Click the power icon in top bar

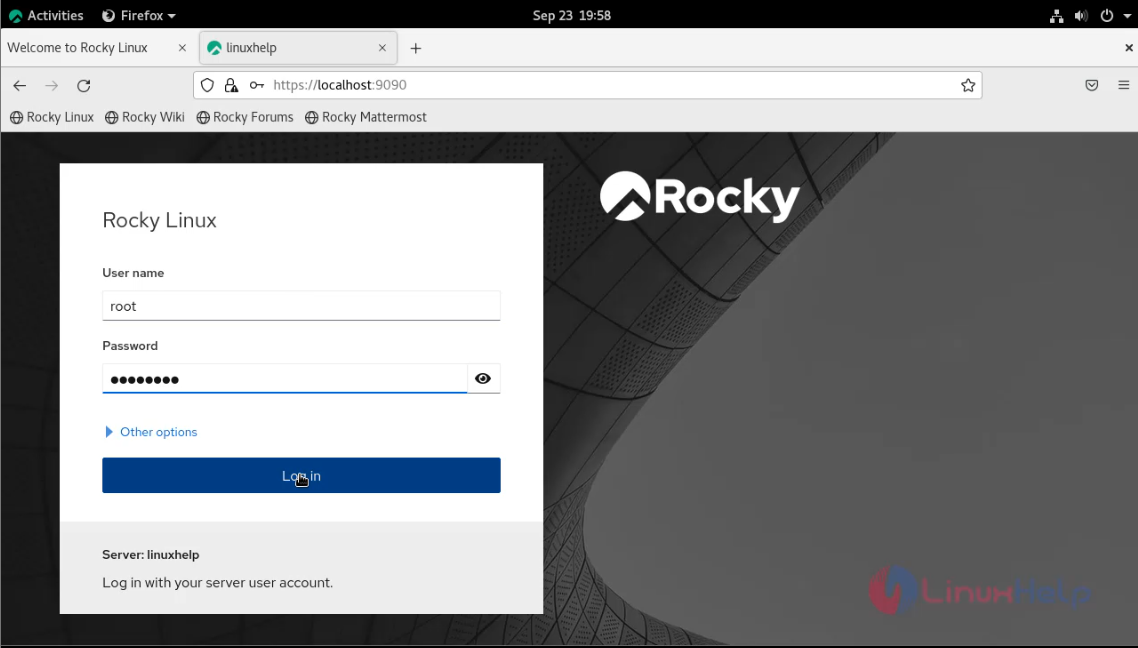1107,15
